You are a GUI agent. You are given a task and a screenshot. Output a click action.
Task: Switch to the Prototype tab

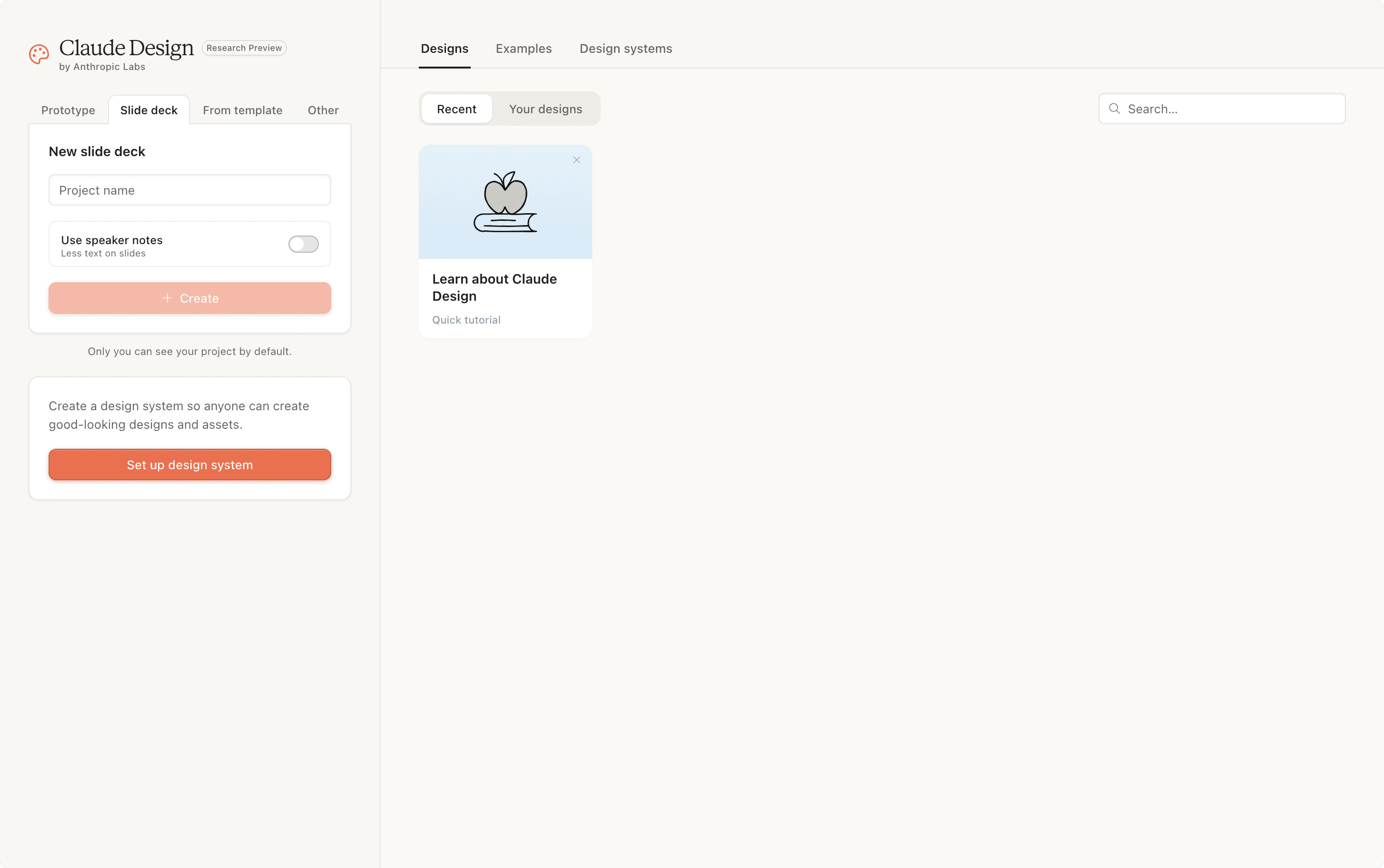tap(69, 110)
